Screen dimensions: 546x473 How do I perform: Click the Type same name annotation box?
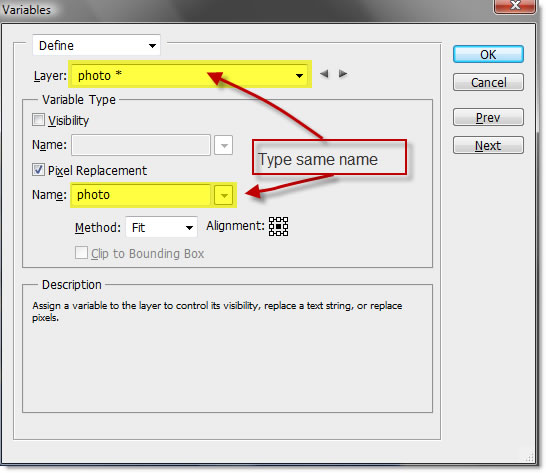(x=329, y=157)
